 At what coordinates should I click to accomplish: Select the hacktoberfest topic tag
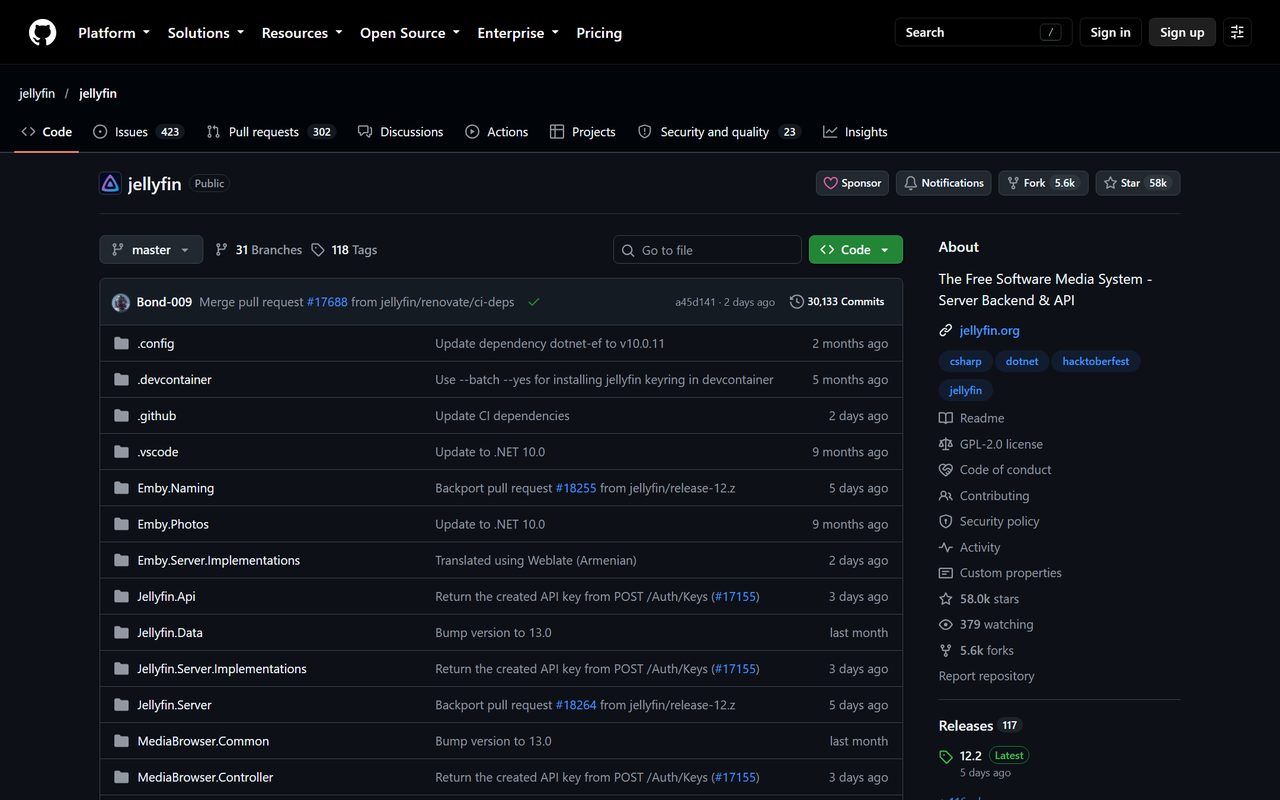(1096, 361)
